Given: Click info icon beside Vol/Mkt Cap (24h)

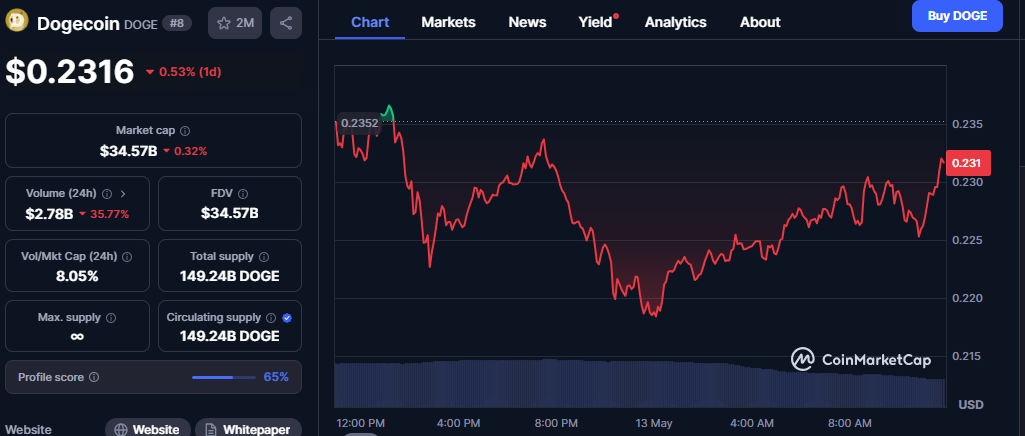Looking at the screenshot, I should pyautogui.click(x=127, y=257).
